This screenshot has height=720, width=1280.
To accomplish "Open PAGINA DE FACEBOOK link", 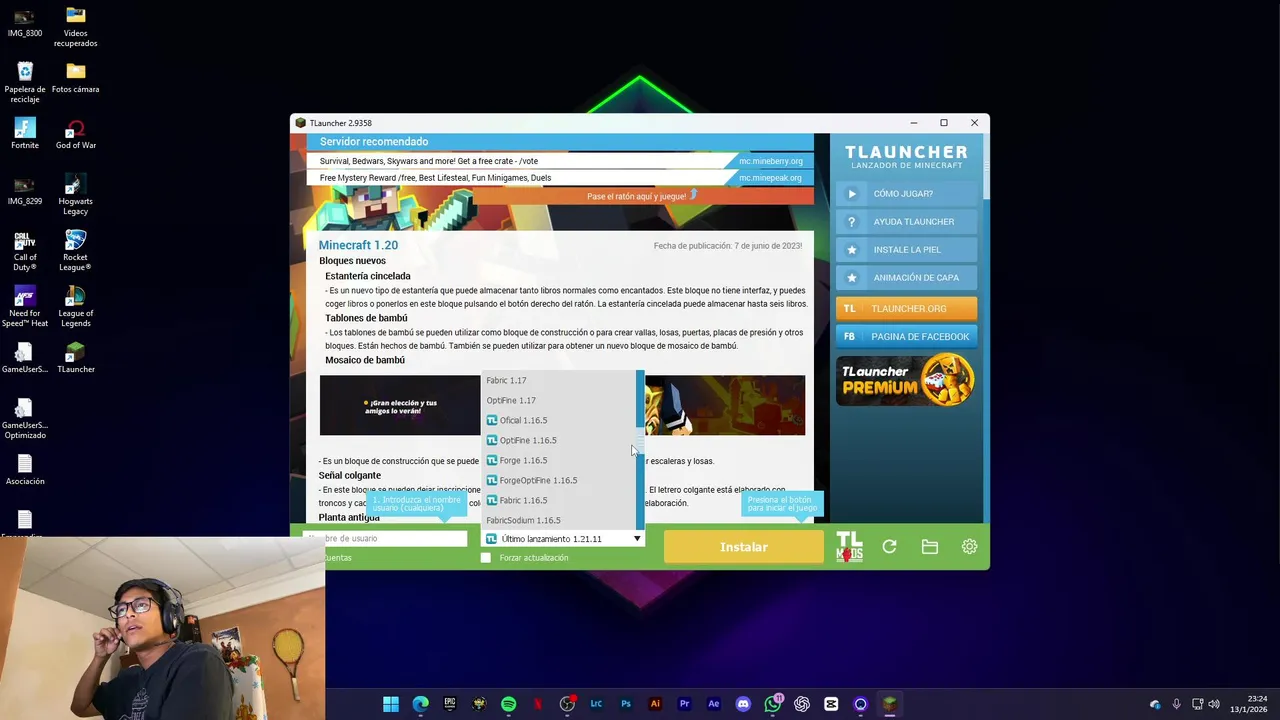I will tap(906, 337).
